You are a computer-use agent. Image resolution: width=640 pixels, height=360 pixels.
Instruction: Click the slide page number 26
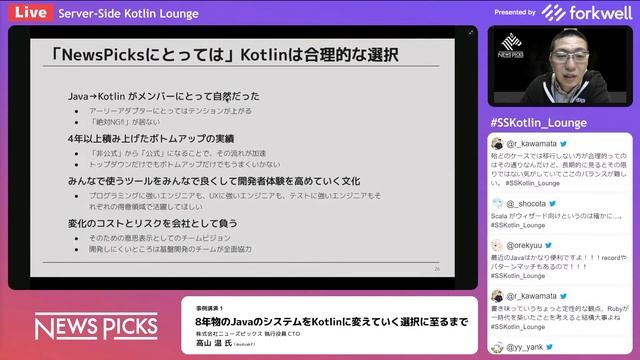point(437,269)
